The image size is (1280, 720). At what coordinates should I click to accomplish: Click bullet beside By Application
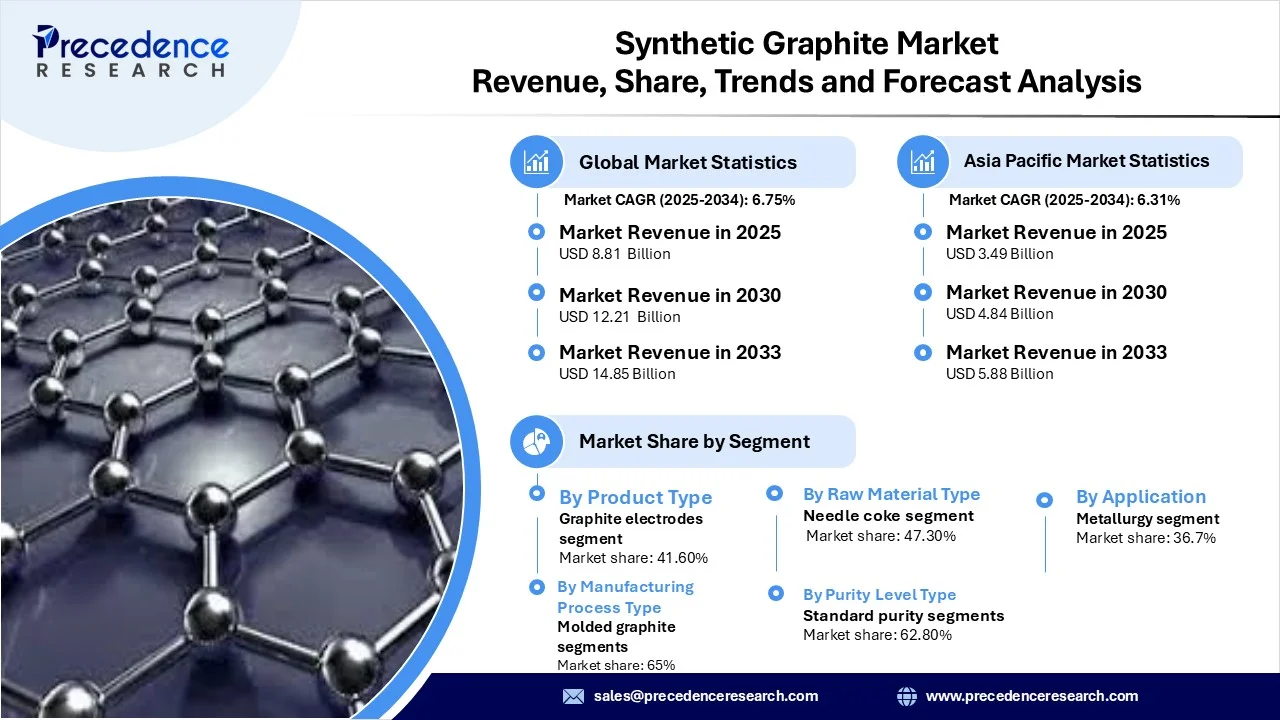[1045, 500]
